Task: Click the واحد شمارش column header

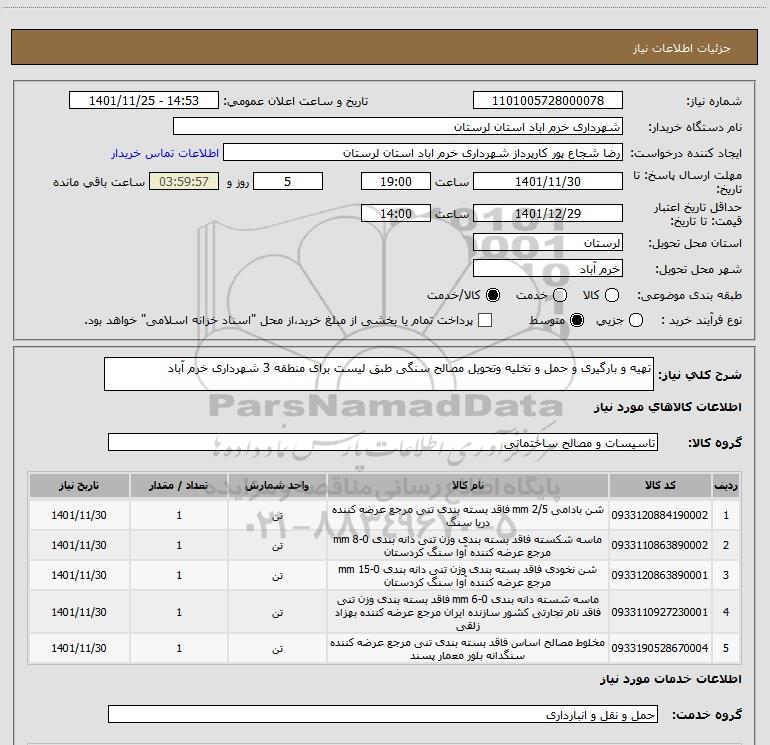Action: 277,486
